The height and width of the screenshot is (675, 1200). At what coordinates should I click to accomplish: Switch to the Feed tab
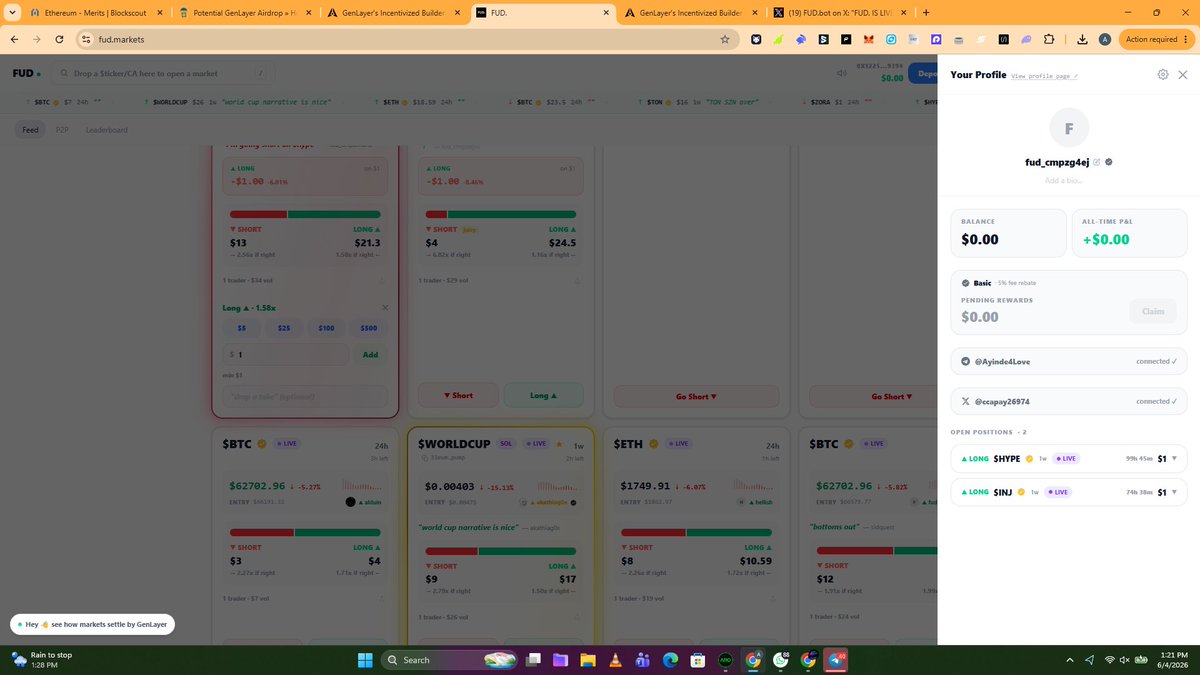pyautogui.click(x=30, y=130)
